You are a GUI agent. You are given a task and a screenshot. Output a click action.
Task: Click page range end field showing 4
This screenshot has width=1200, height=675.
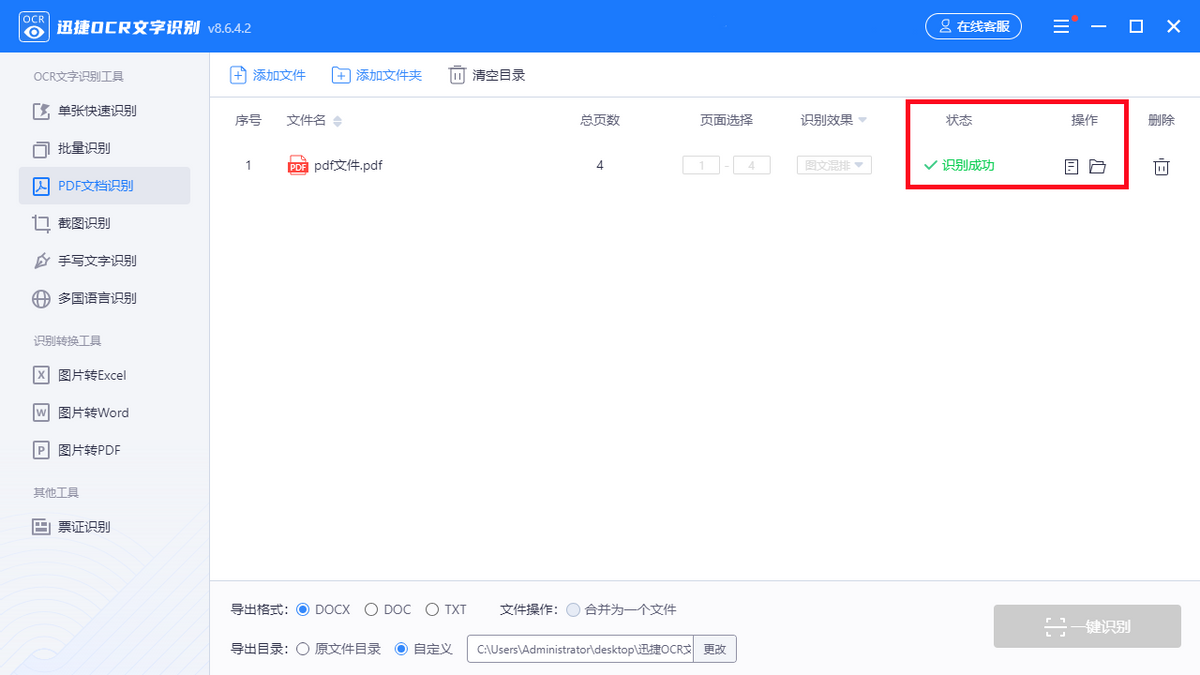(751, 165)
